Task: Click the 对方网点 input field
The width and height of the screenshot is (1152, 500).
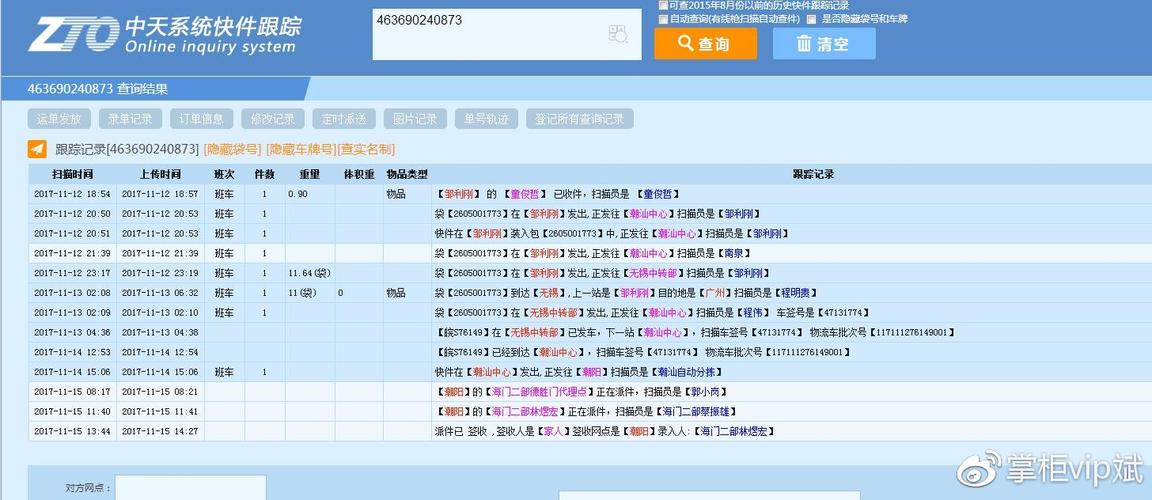Action: pos(190,488)
